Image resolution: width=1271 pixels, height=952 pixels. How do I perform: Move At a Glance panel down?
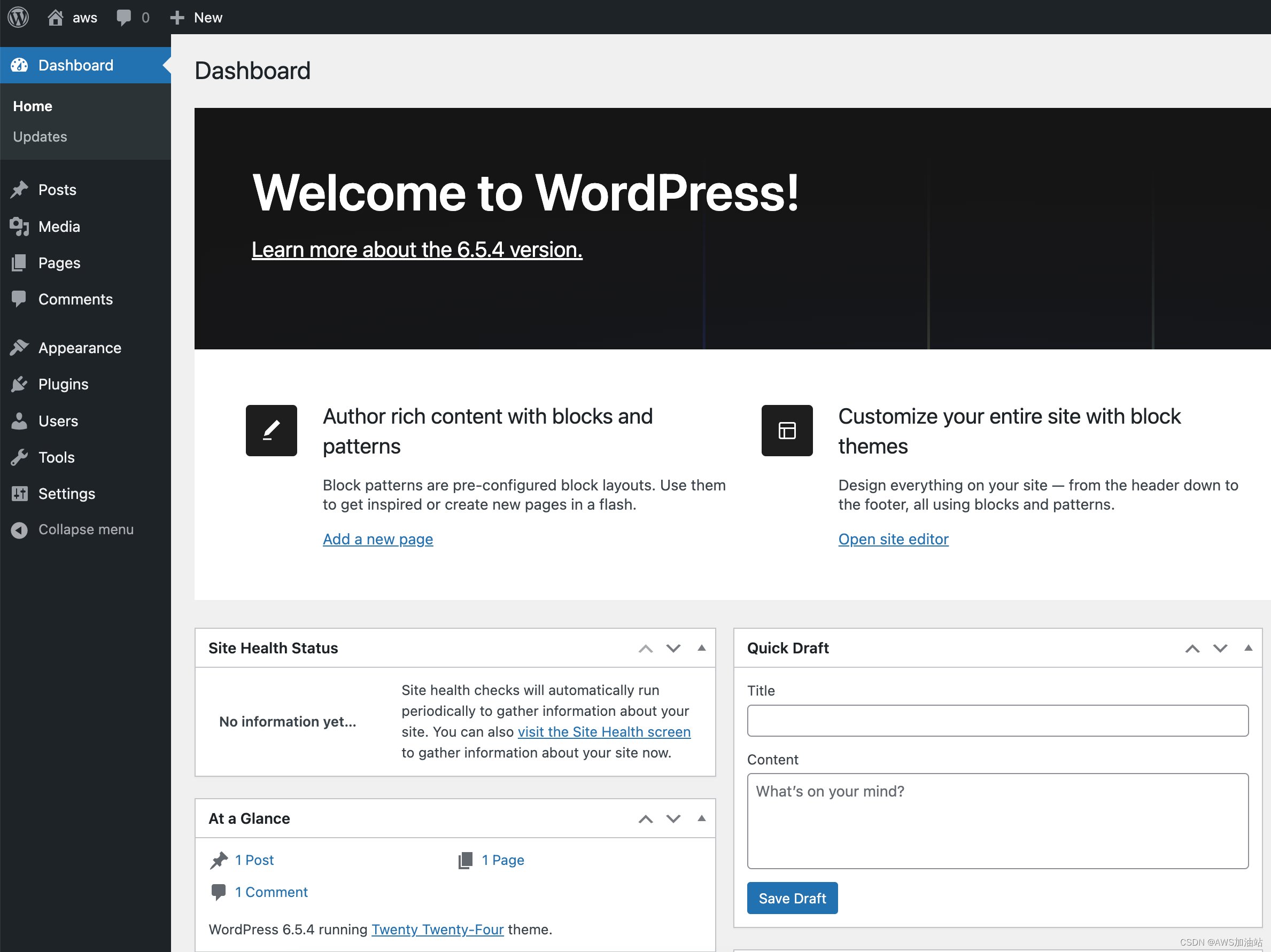(x=673, y=819)
